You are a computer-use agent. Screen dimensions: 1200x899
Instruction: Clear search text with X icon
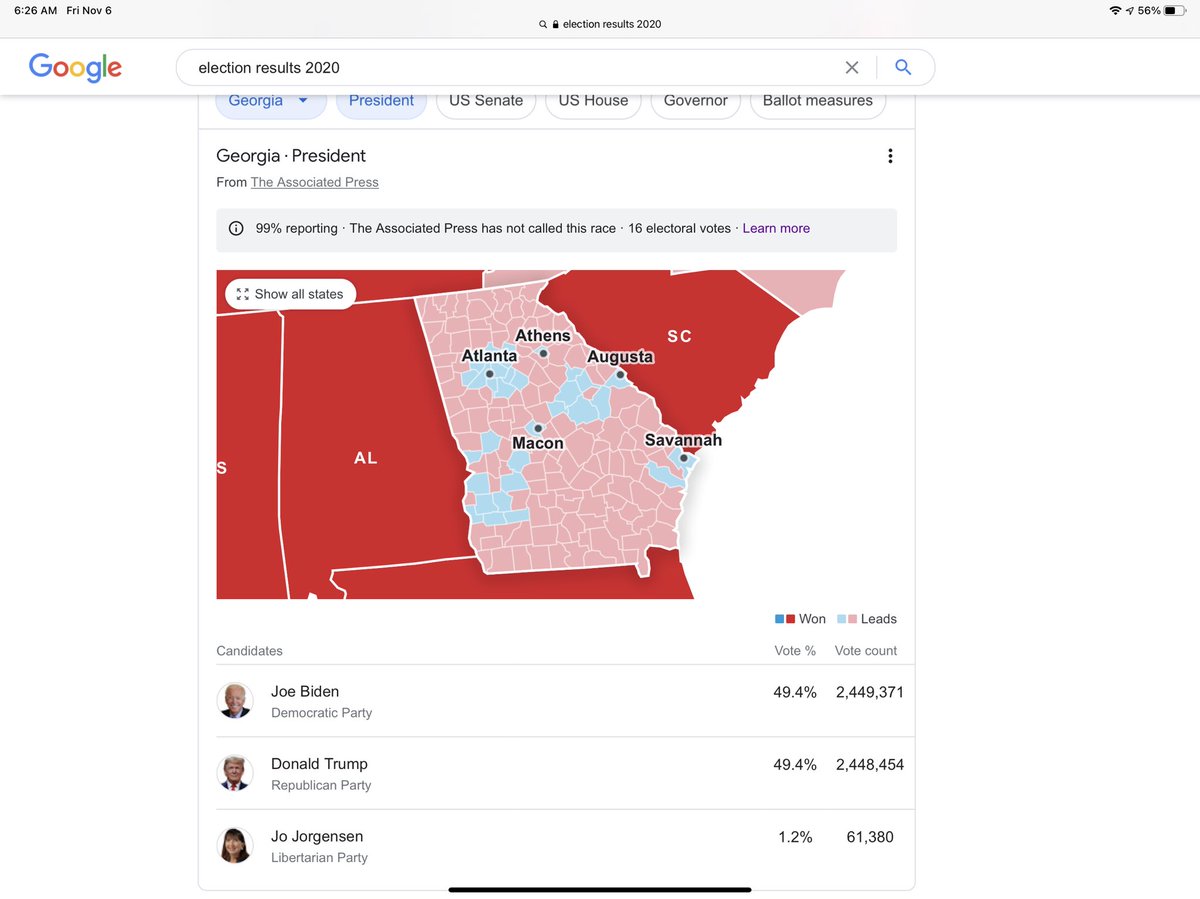[x=852, y=67]
